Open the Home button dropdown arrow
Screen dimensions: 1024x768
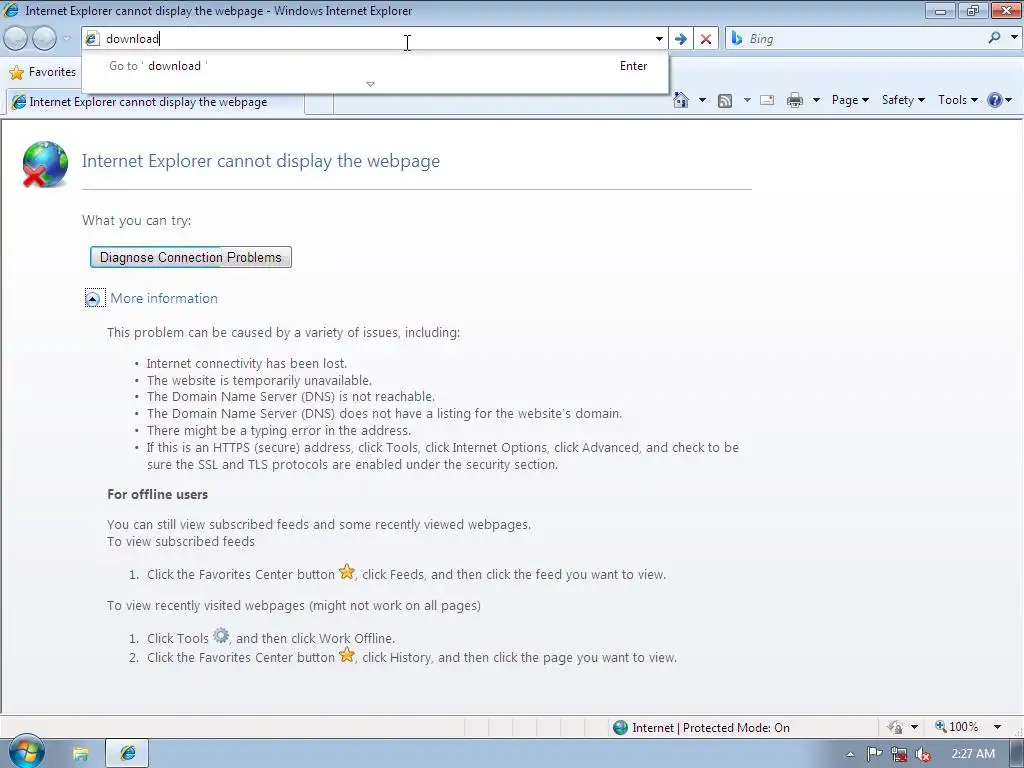[702, 100]
